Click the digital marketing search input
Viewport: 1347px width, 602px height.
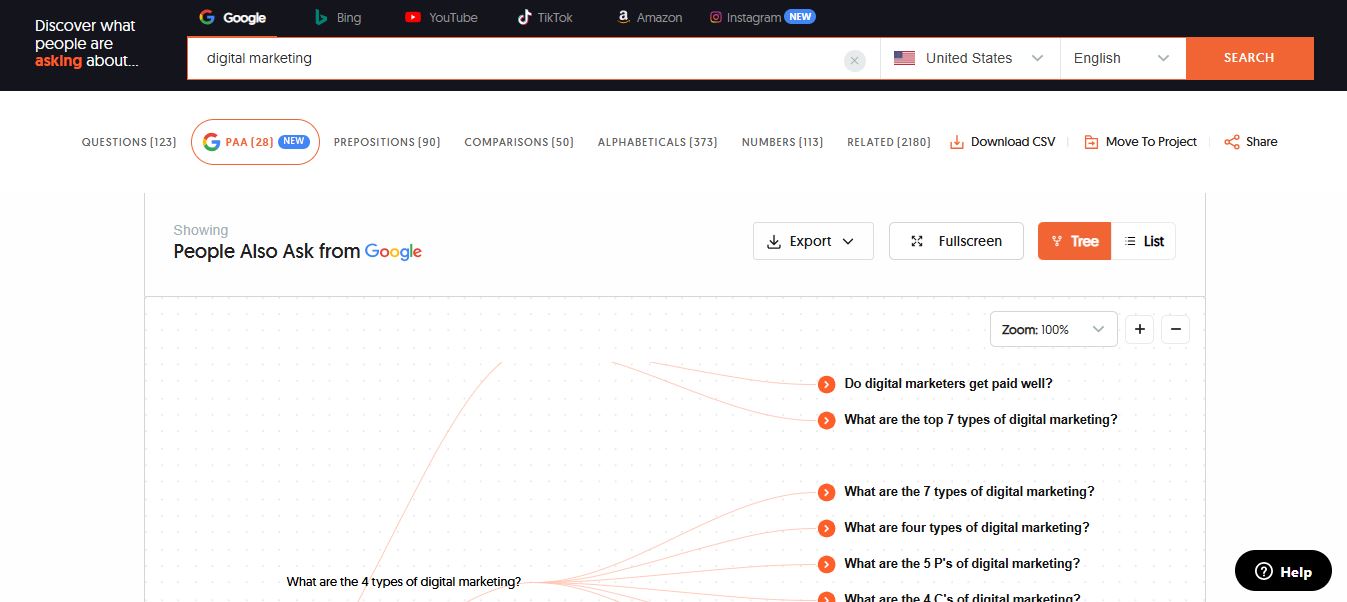point(515,58)
